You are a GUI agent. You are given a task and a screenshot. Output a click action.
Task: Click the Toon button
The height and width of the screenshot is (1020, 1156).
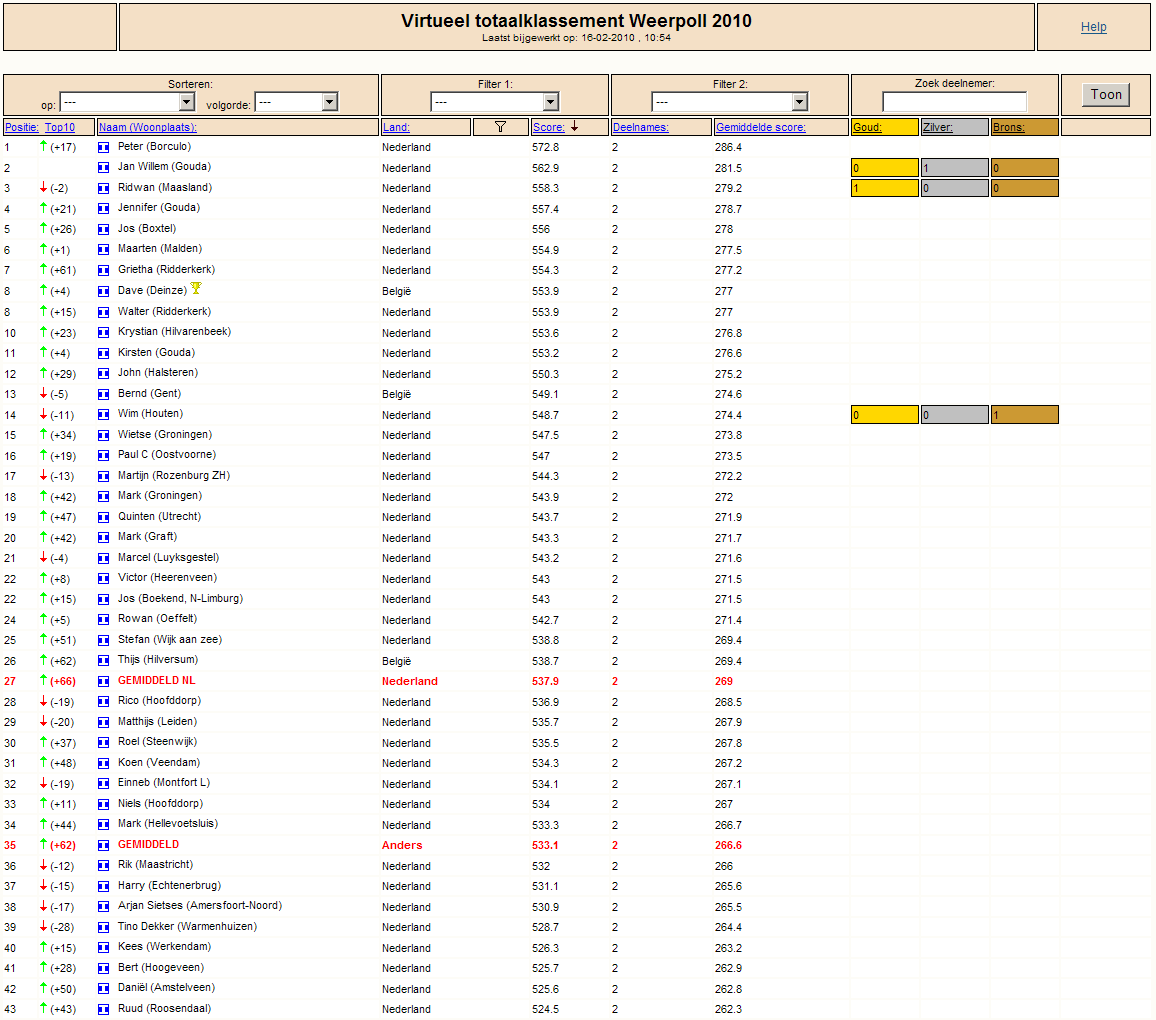(x=1106, y=94)
